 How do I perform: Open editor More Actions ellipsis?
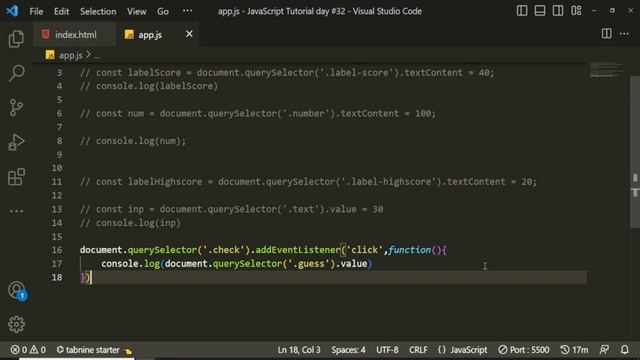point(624,34)
